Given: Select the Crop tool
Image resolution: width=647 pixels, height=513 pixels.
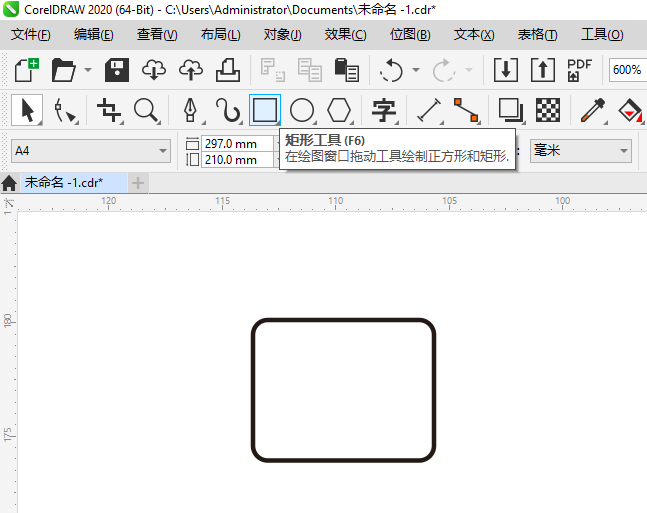Looking at the screenshot, I should click(109, 110).
